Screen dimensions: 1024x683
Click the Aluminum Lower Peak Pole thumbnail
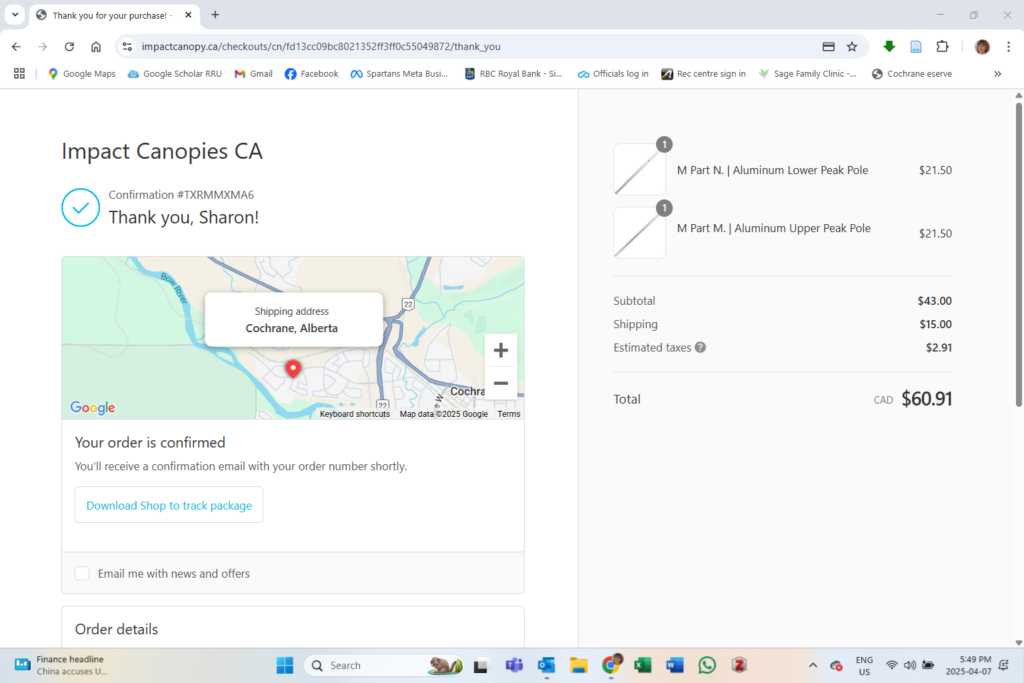pos(639,170)
